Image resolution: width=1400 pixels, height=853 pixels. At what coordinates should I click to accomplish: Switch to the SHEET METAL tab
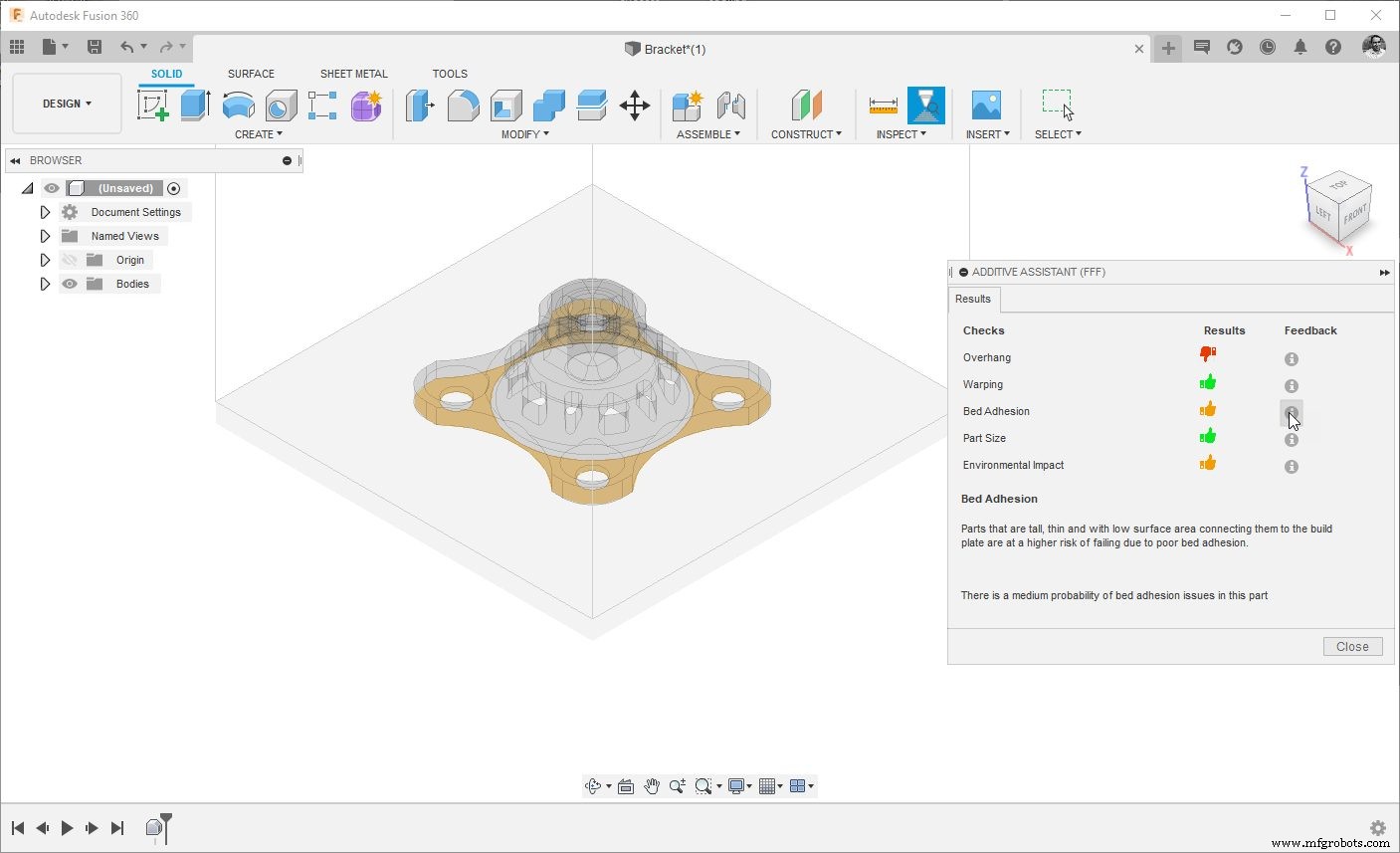(353, 73)
